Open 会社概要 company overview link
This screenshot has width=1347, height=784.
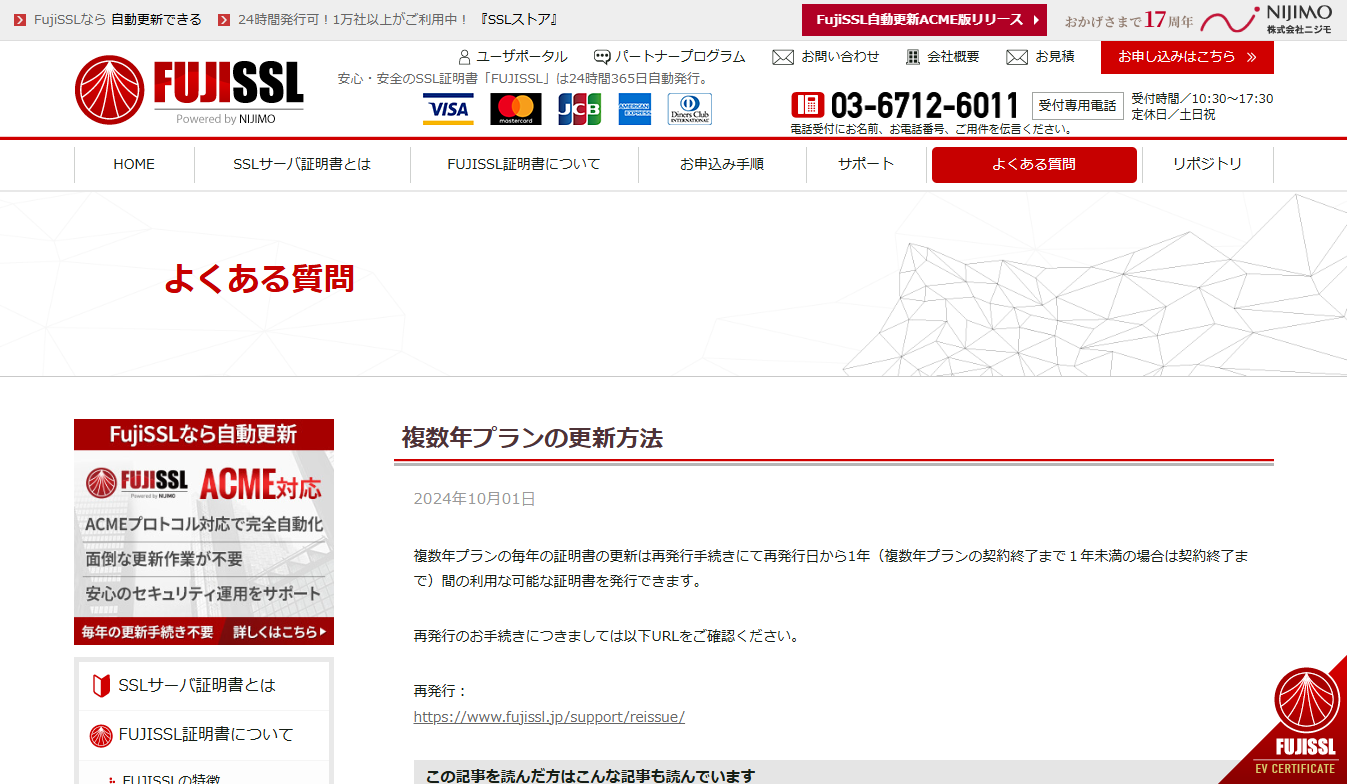point(953,57)
